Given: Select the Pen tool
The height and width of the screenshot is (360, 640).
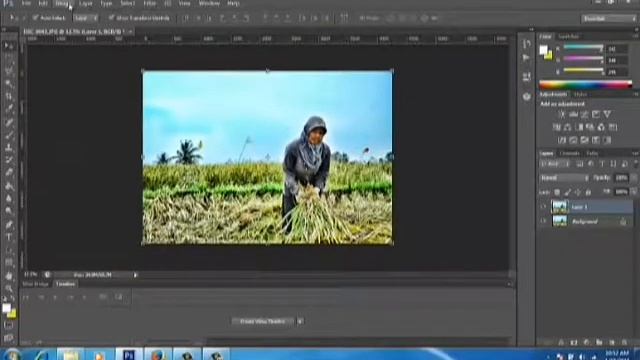Looking at the screenshot, I should [8, 224].
